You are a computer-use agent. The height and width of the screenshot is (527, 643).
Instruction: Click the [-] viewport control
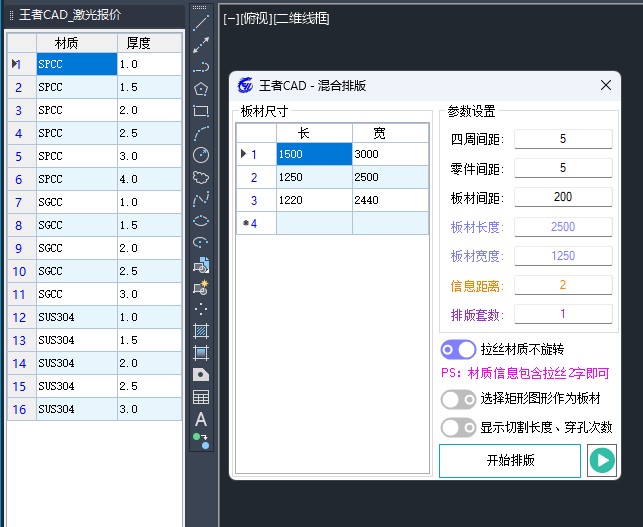231,19
